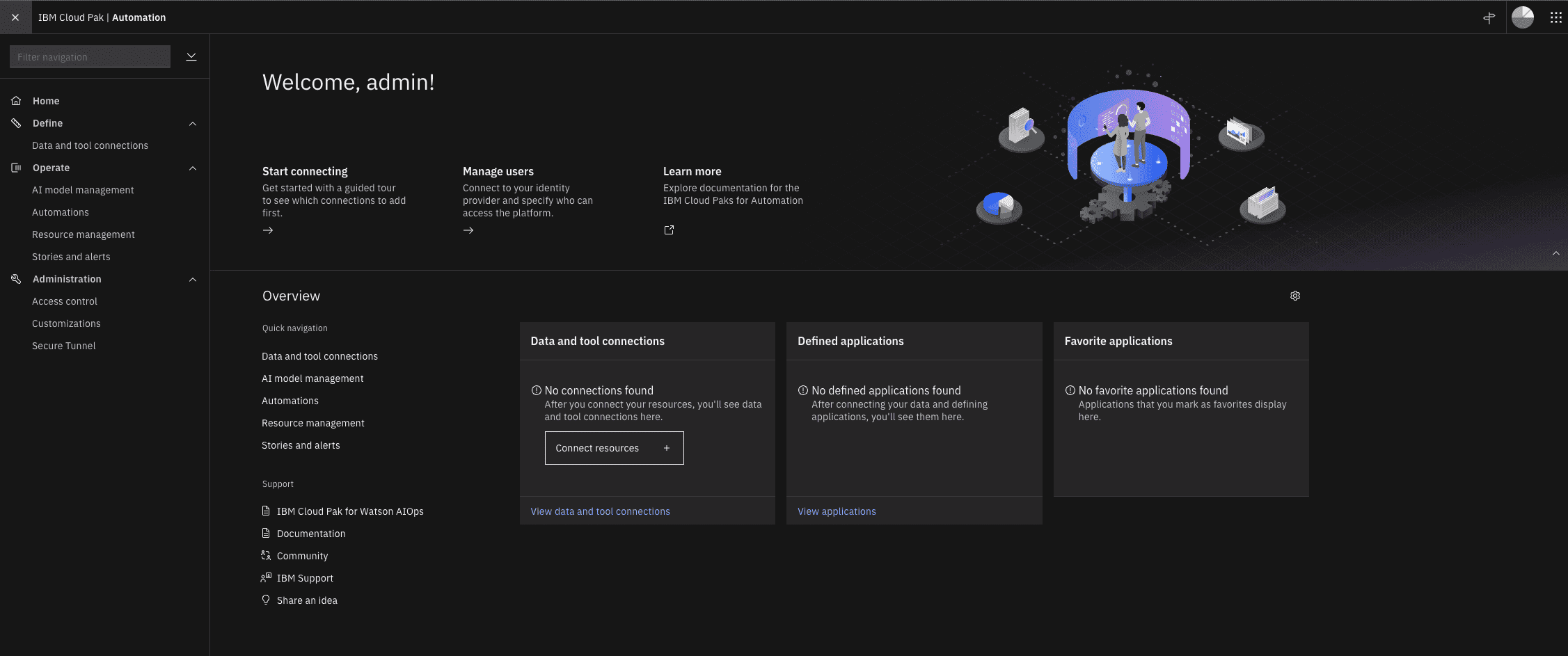Open View applications link
Viewport: 1568px width, 656px height.
[x=837, y=511]
